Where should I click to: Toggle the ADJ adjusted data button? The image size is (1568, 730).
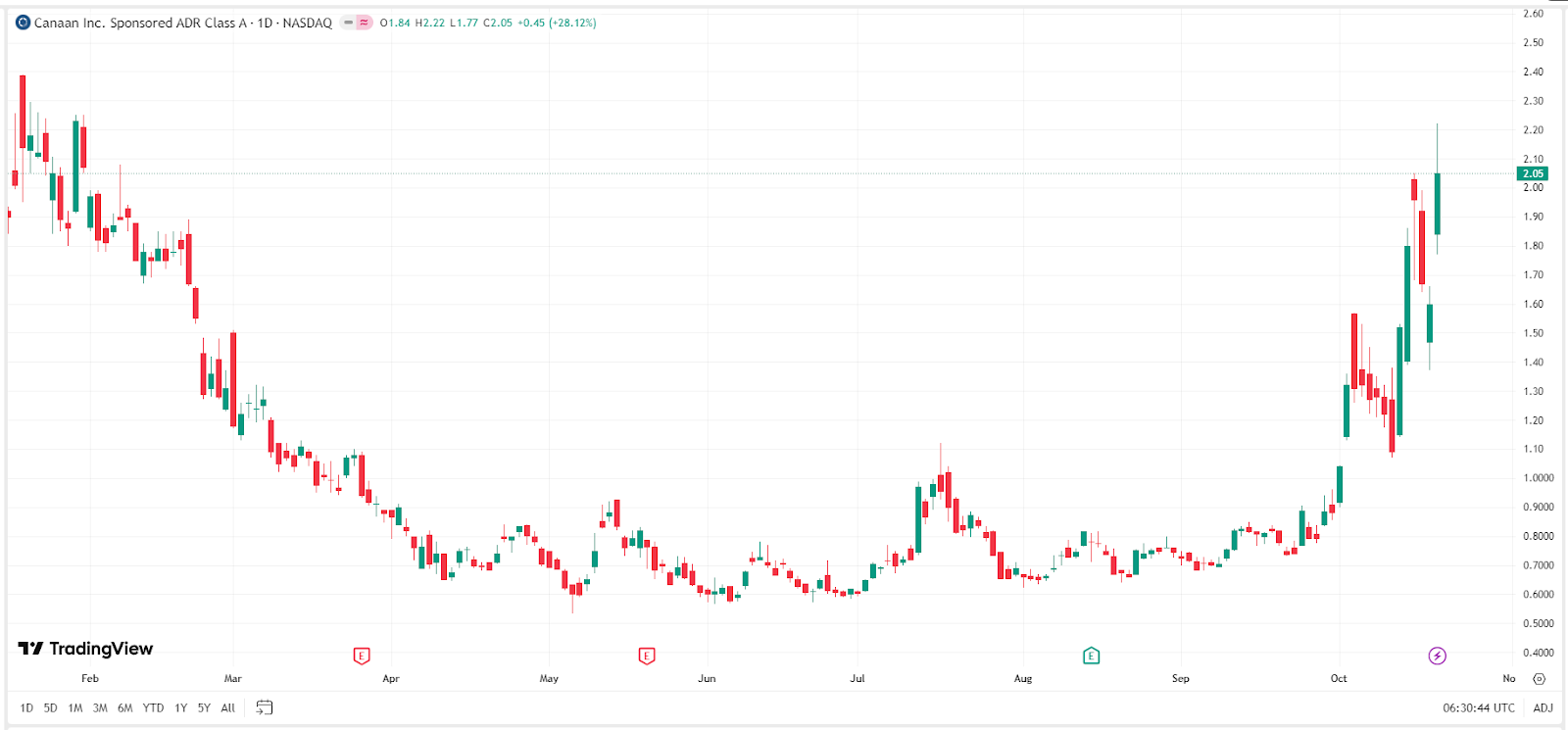tap(1543, 707)
